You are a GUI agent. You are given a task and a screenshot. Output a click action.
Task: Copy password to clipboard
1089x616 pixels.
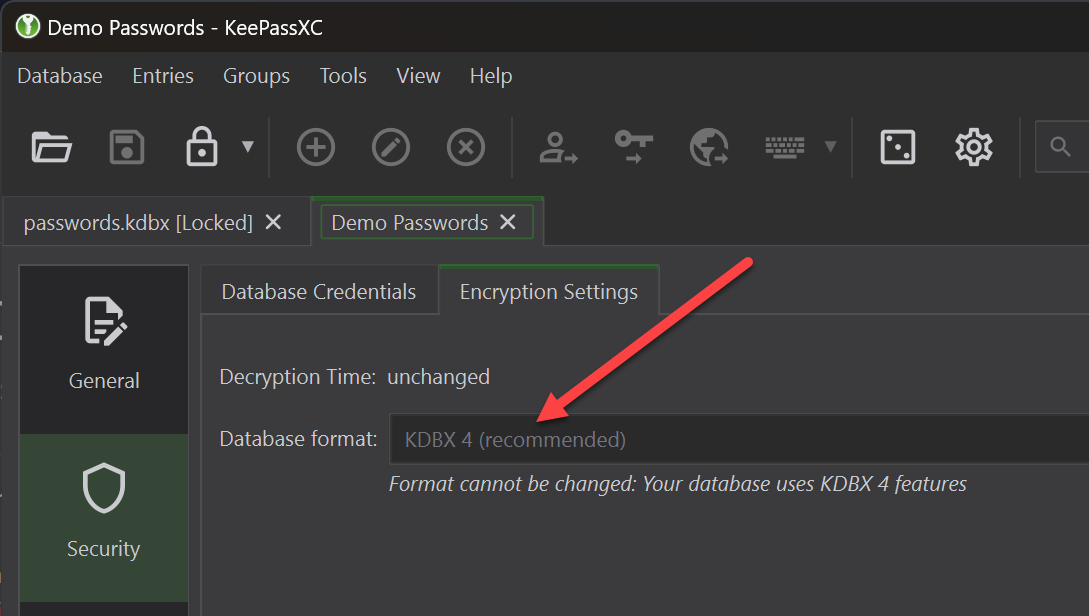pos(633,146)
